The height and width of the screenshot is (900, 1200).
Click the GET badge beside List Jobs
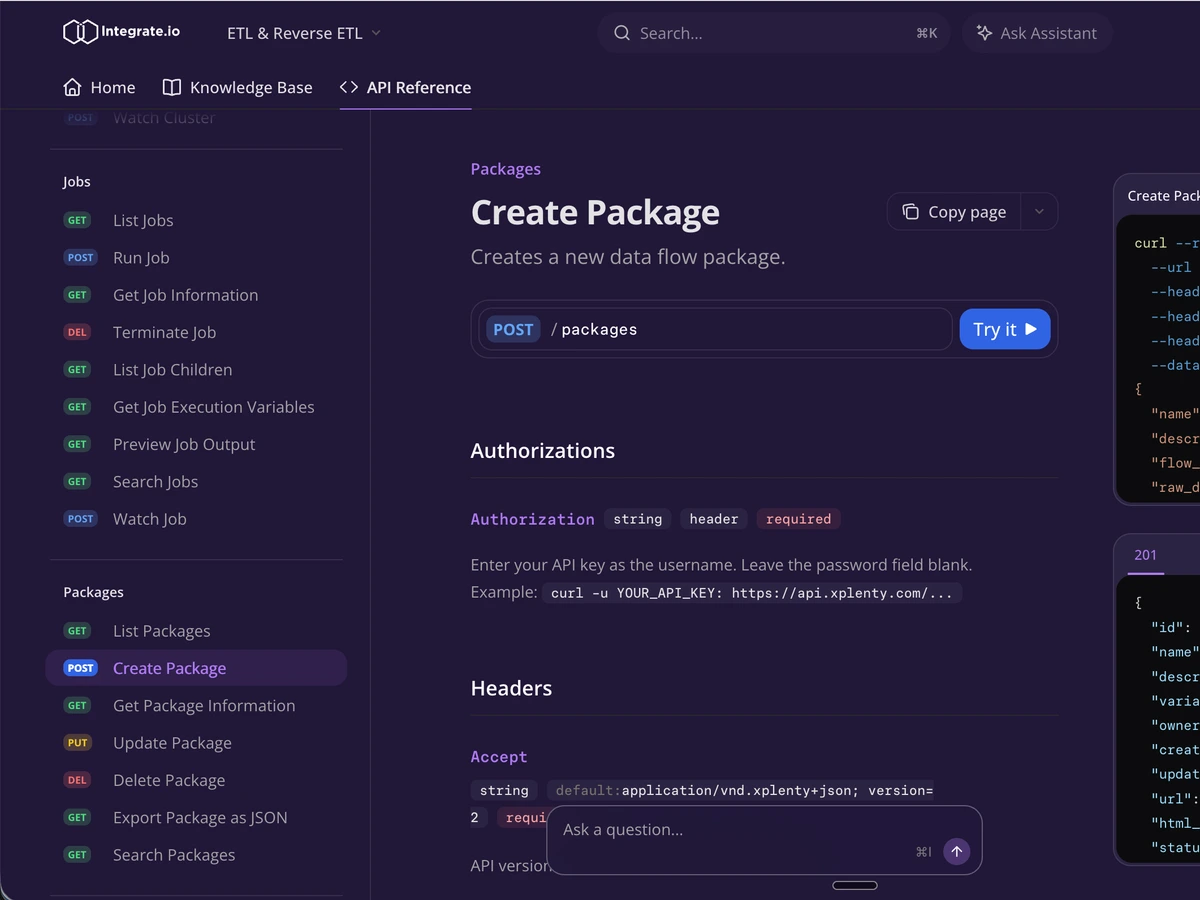[x=78, y=220]
